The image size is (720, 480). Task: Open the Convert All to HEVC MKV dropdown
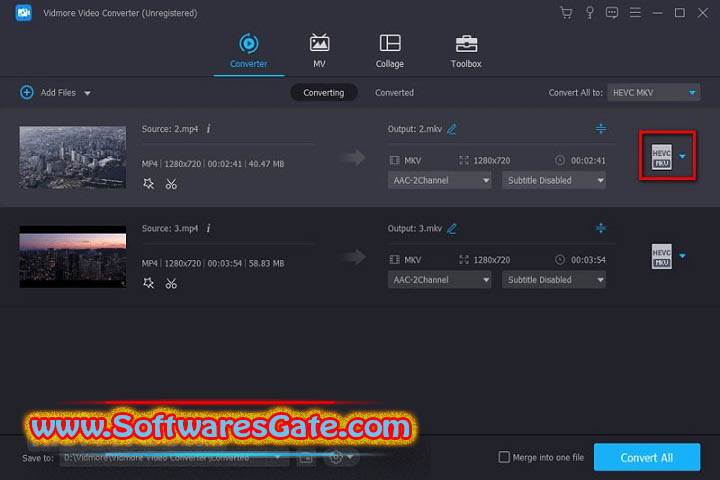653,92
